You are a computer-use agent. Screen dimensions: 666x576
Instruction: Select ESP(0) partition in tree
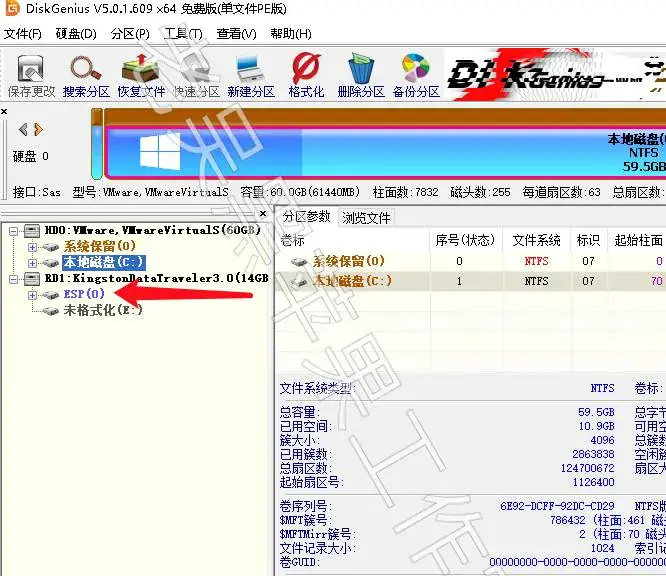pos(84,294)
